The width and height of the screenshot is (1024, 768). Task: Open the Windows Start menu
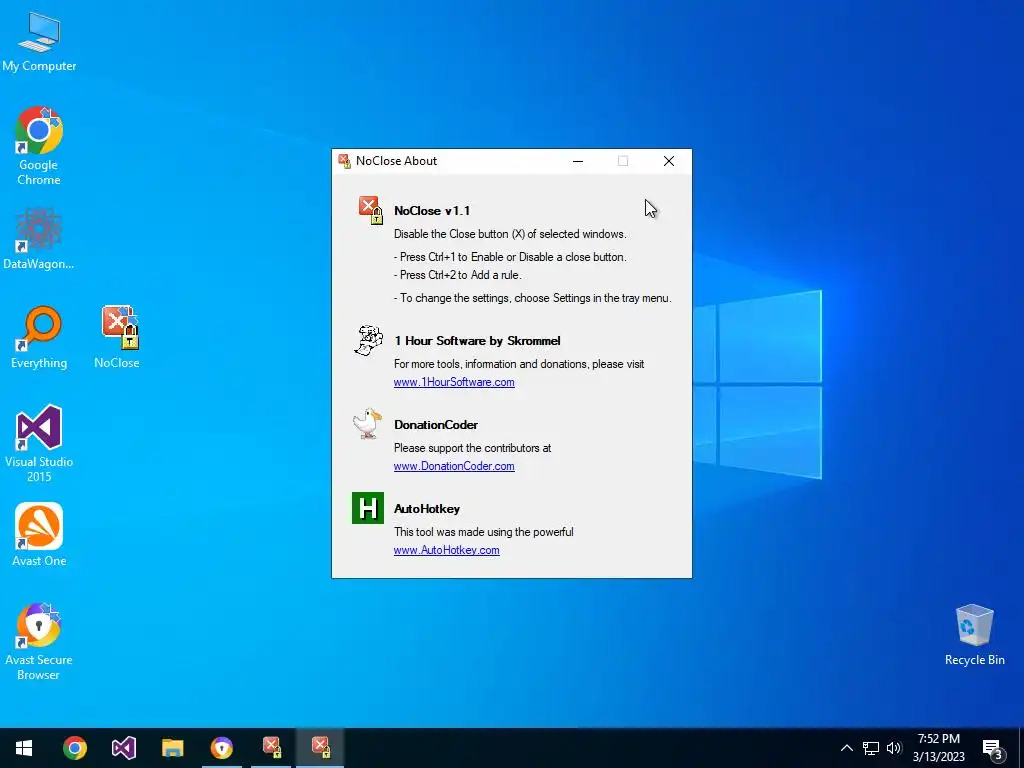coord(24,748)
